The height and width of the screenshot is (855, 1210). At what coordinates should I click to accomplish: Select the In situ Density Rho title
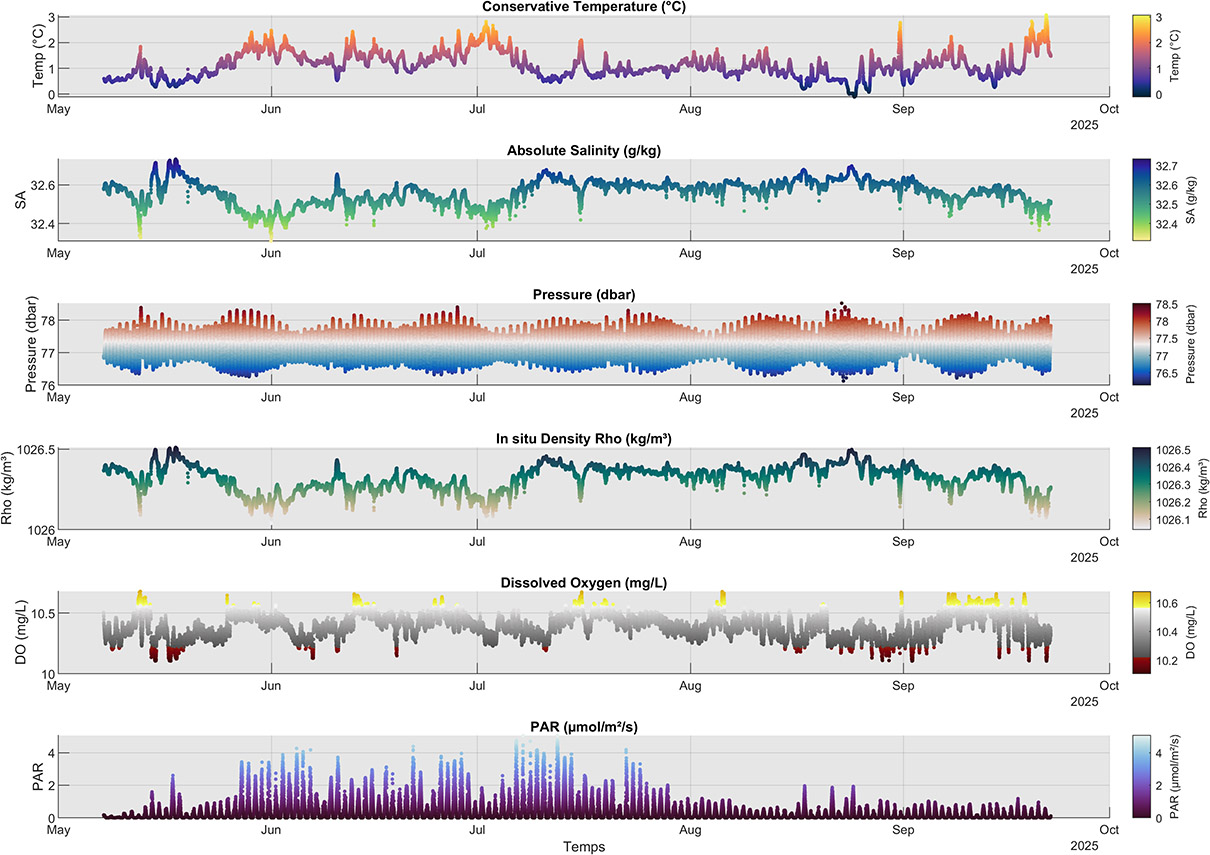[584, 438]
